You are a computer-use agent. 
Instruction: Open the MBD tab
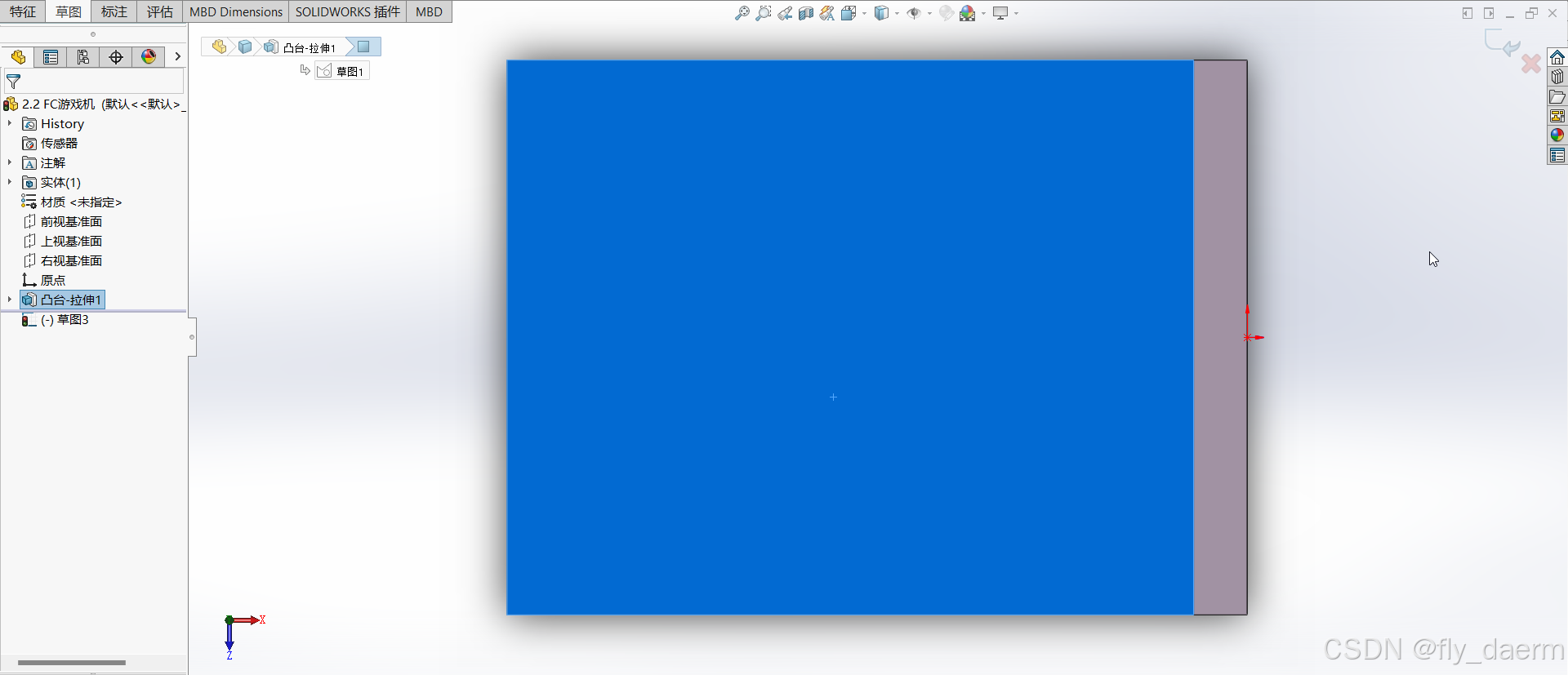tap(429, 11)
